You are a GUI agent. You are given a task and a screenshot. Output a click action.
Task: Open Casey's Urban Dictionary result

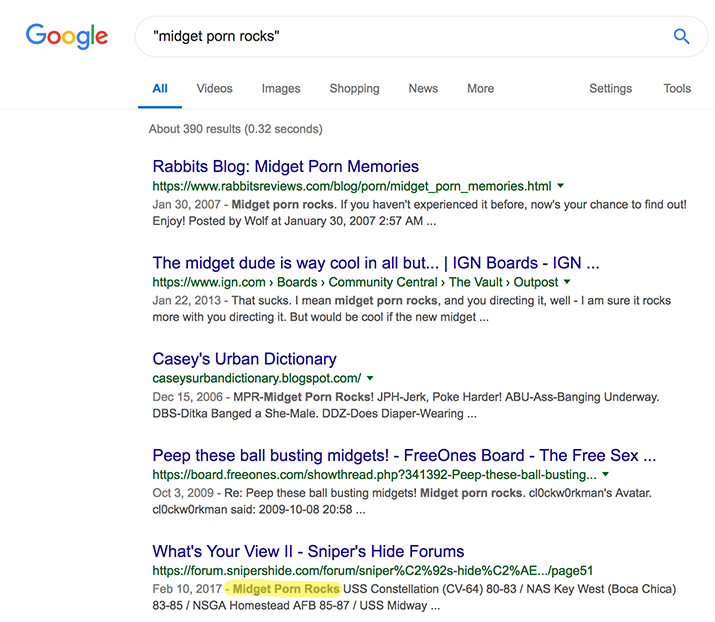point(244,359)
